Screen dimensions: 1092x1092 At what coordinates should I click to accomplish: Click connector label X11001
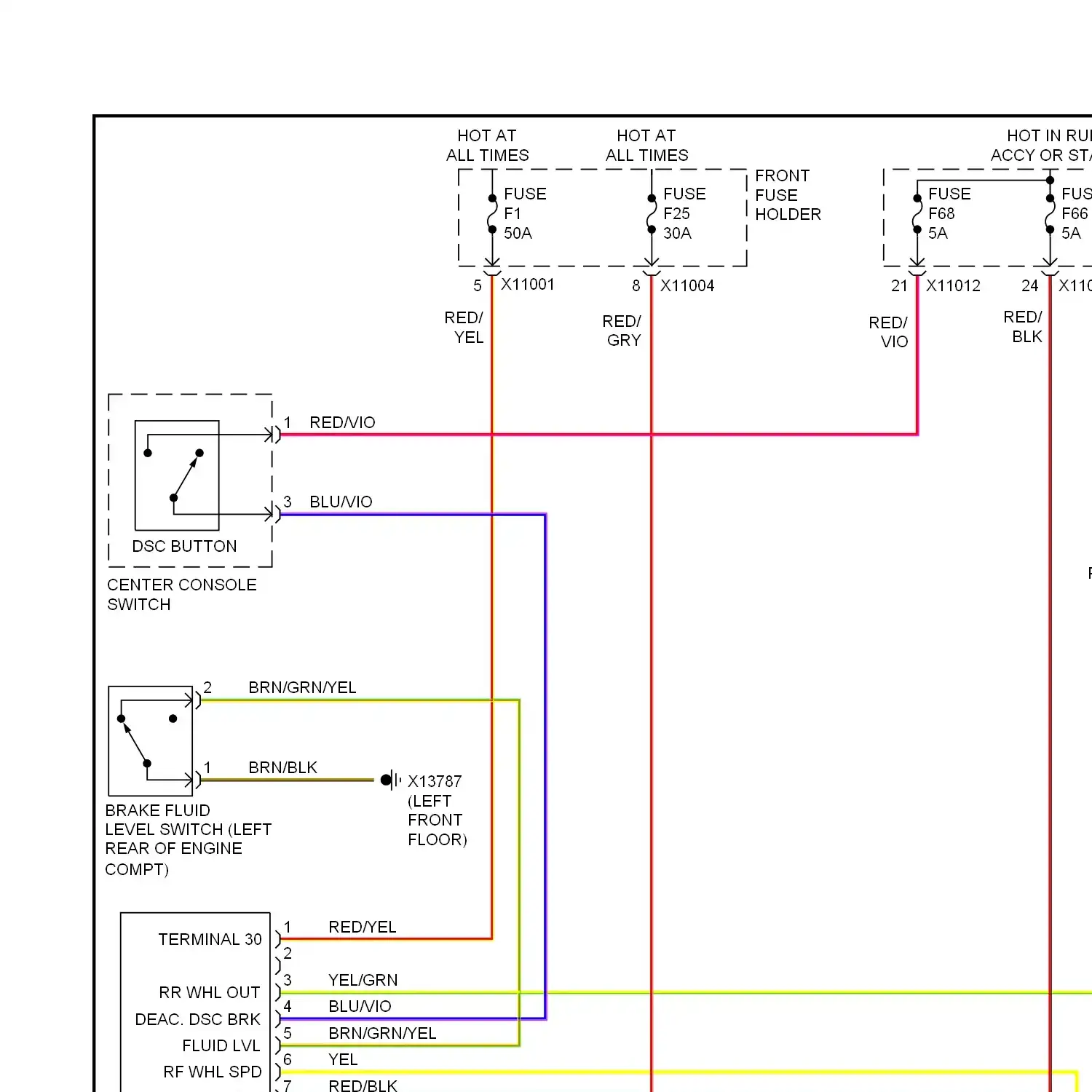tap(528, 285)
